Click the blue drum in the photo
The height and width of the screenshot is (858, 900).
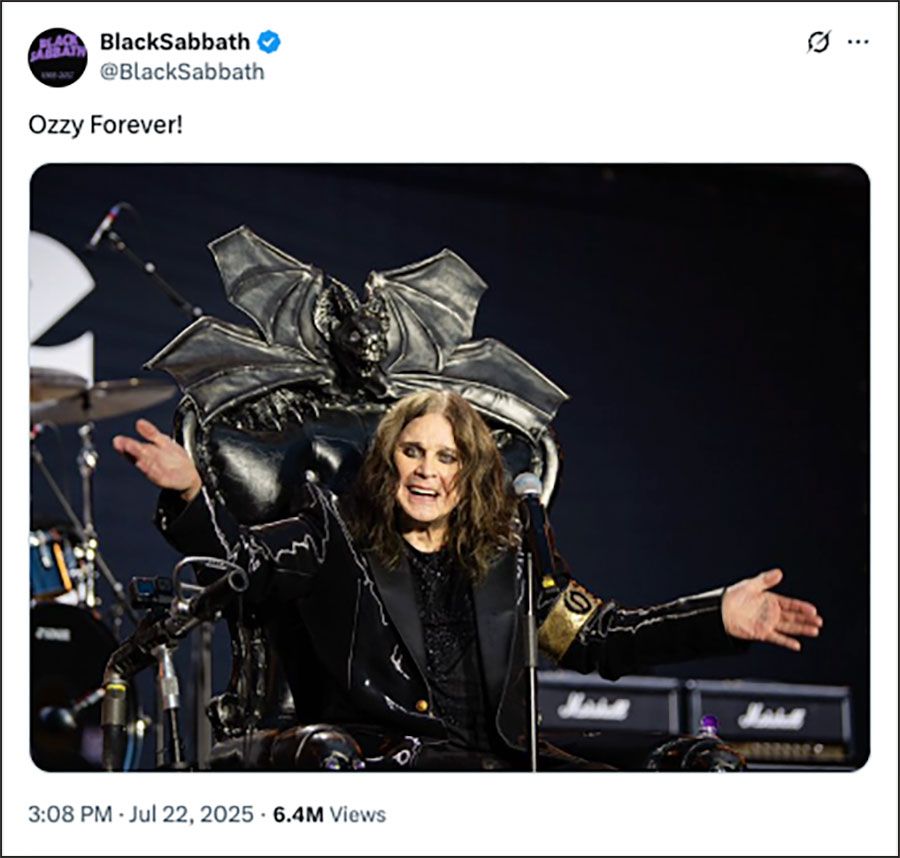52,565
